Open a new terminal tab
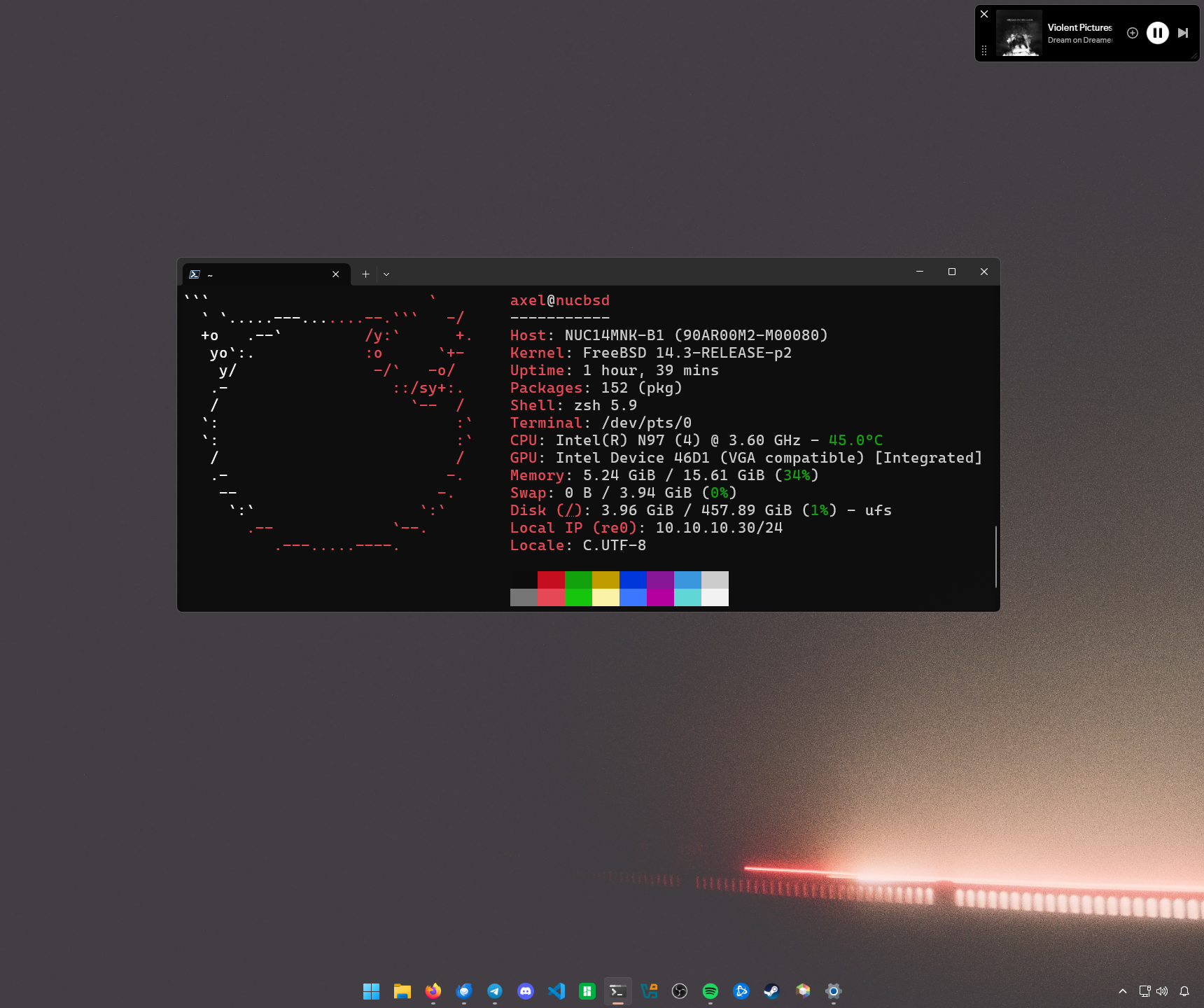 [x=365, y=274]
